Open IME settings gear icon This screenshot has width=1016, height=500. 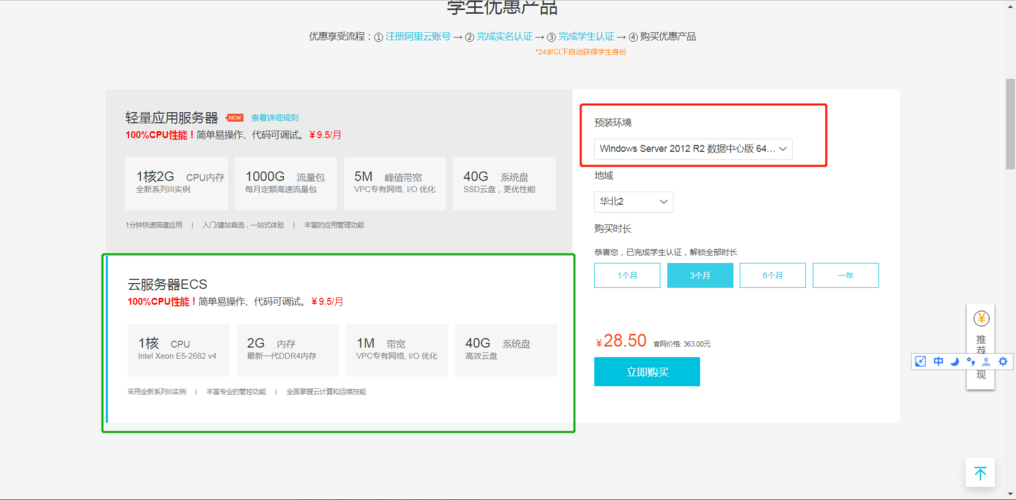(x=1002, y=361)
